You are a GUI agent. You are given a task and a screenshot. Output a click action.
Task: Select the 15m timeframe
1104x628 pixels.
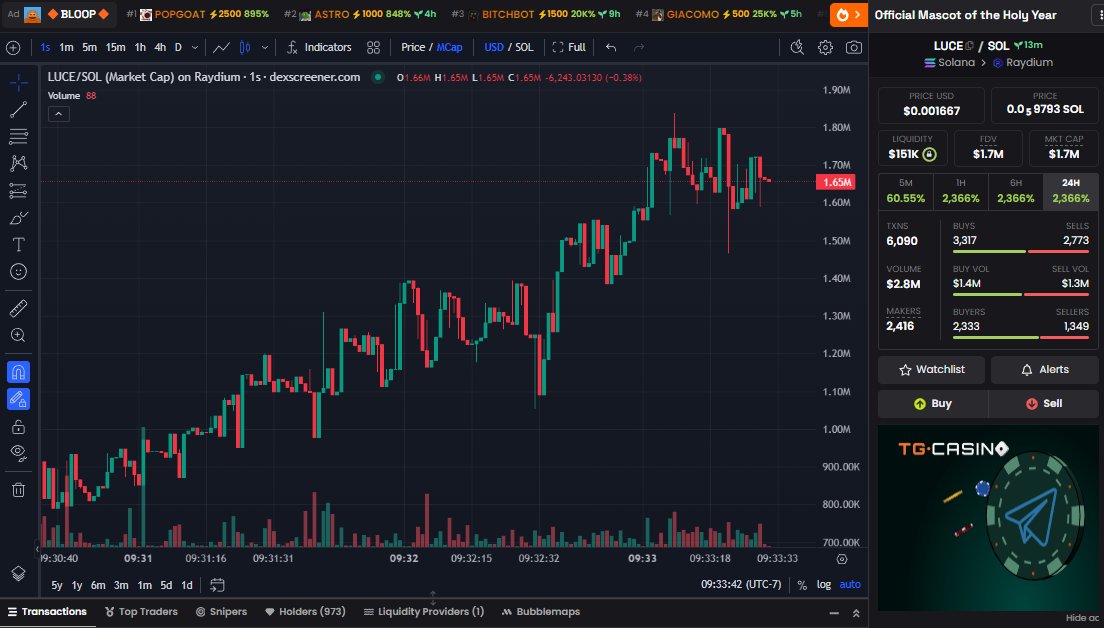[x=115, y=47]
